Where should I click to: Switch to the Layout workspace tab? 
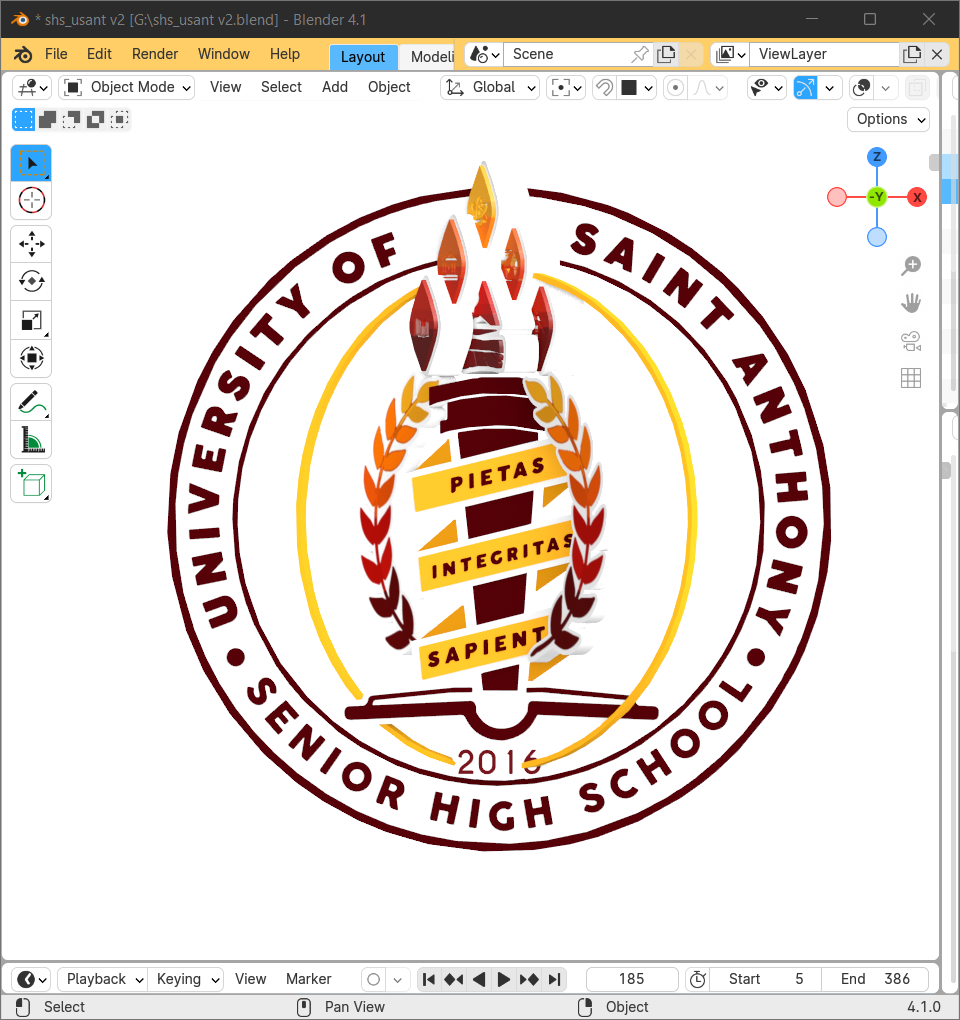tap(363, 57)
